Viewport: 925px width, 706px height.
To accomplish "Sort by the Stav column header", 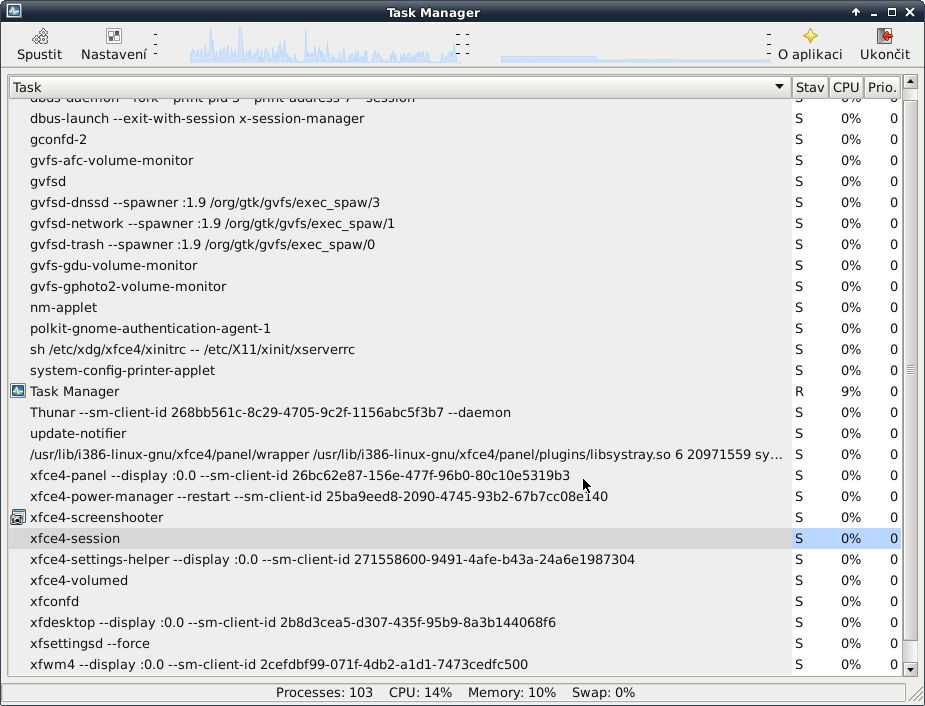I will pos(809,87).
